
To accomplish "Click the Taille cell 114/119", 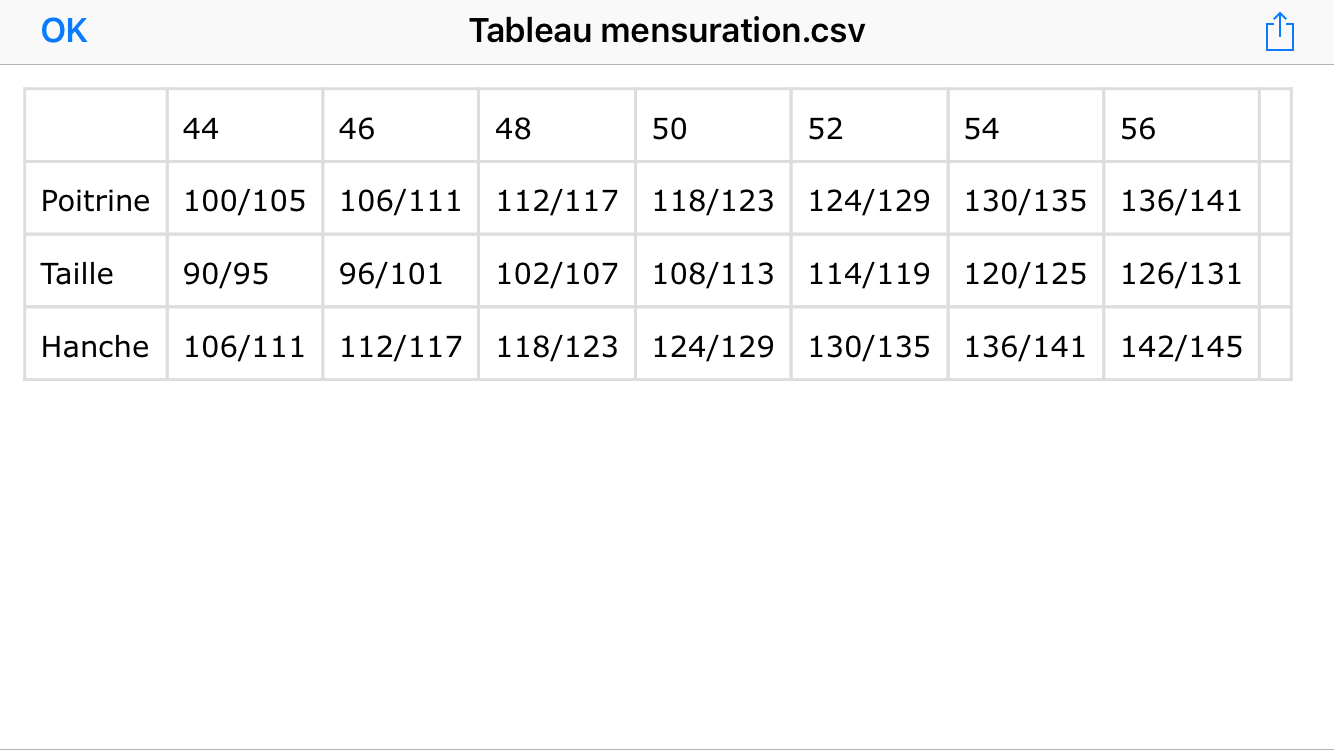I will 869,273.
